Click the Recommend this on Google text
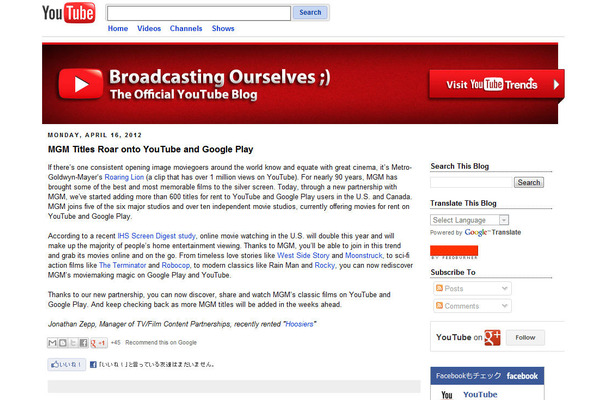This screenshot has height=400, width=610. tap(161, 342)
